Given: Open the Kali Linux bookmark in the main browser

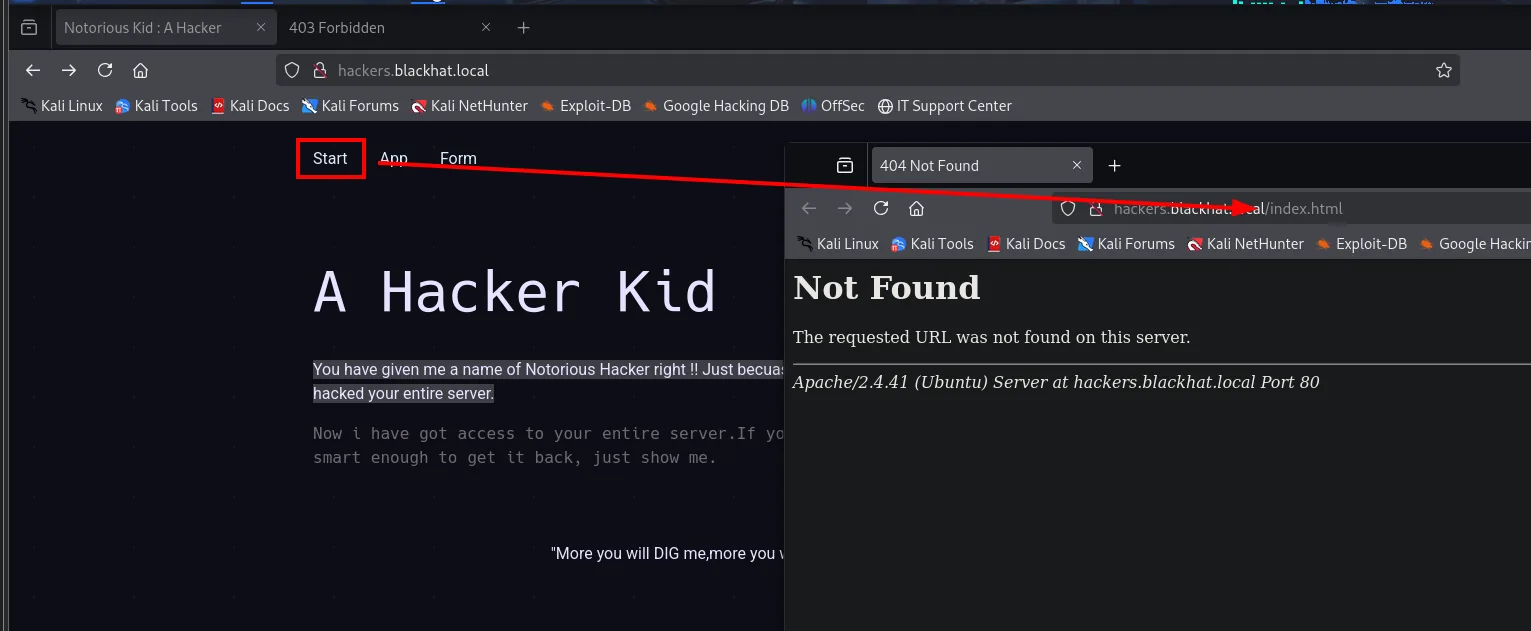Looking at the screenshot, I should pyautogui.click(x=63, y=106).
